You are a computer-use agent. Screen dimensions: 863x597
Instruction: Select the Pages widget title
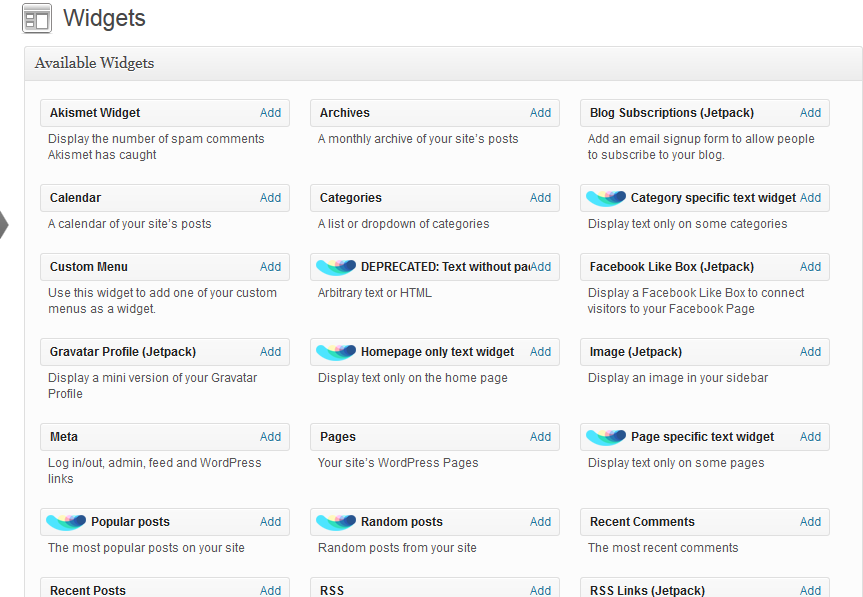coord(338,437)
